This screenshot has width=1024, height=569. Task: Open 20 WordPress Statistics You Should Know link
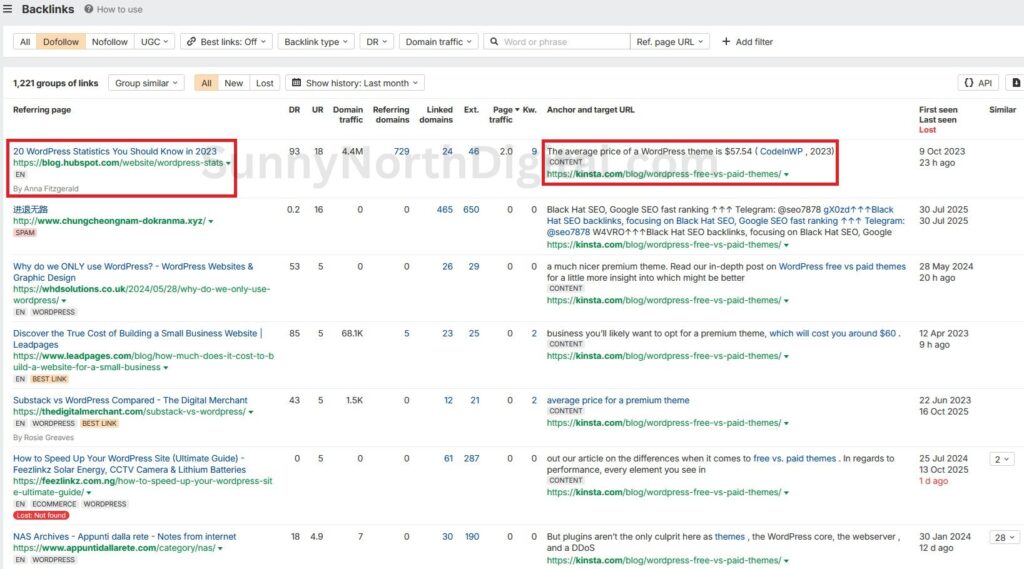pyautogui.click(x=114, y=152)
